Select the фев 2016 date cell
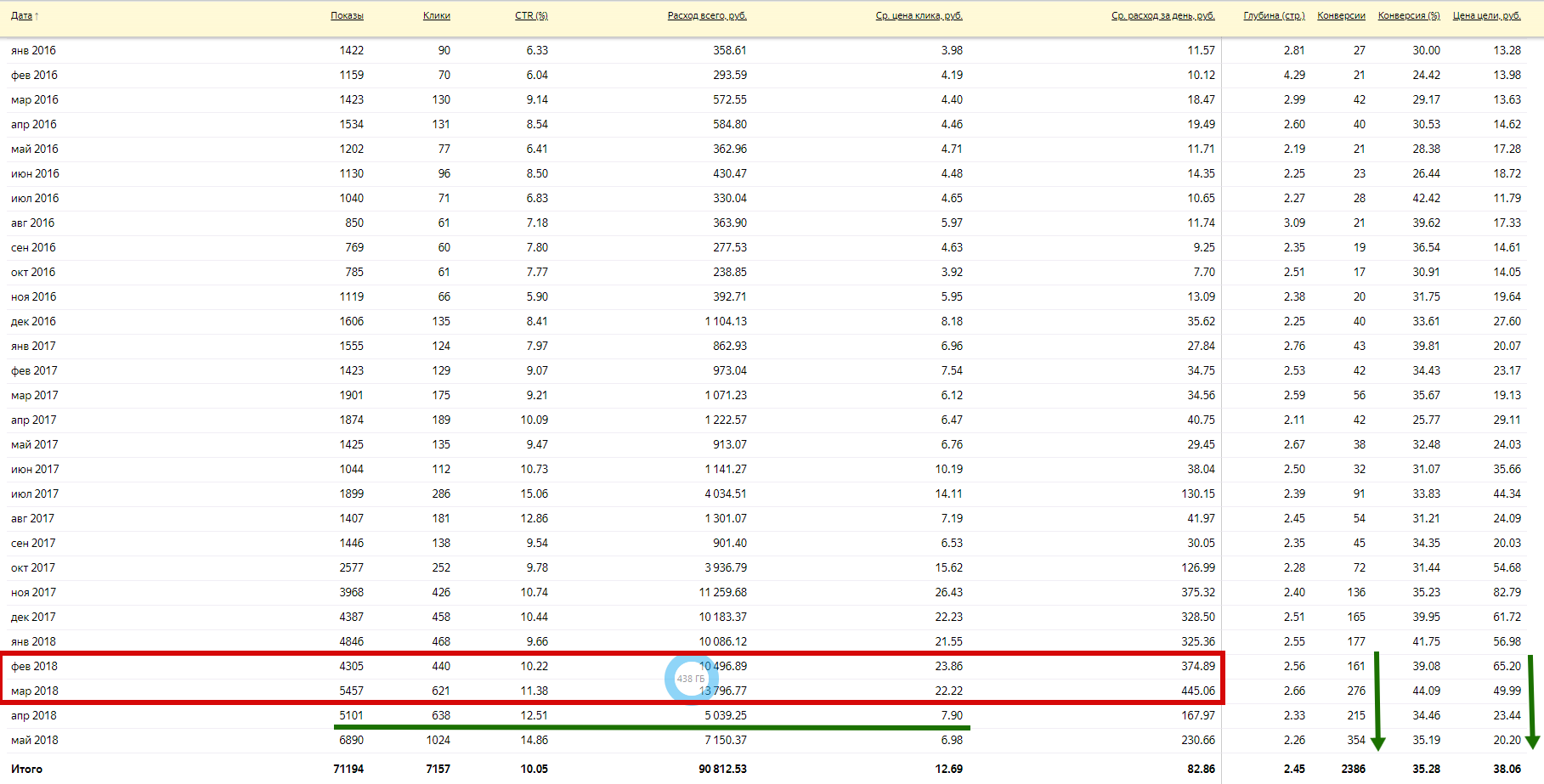Image resolution: width=1544 pixels, height=784 pixels. tap(34, 75)
